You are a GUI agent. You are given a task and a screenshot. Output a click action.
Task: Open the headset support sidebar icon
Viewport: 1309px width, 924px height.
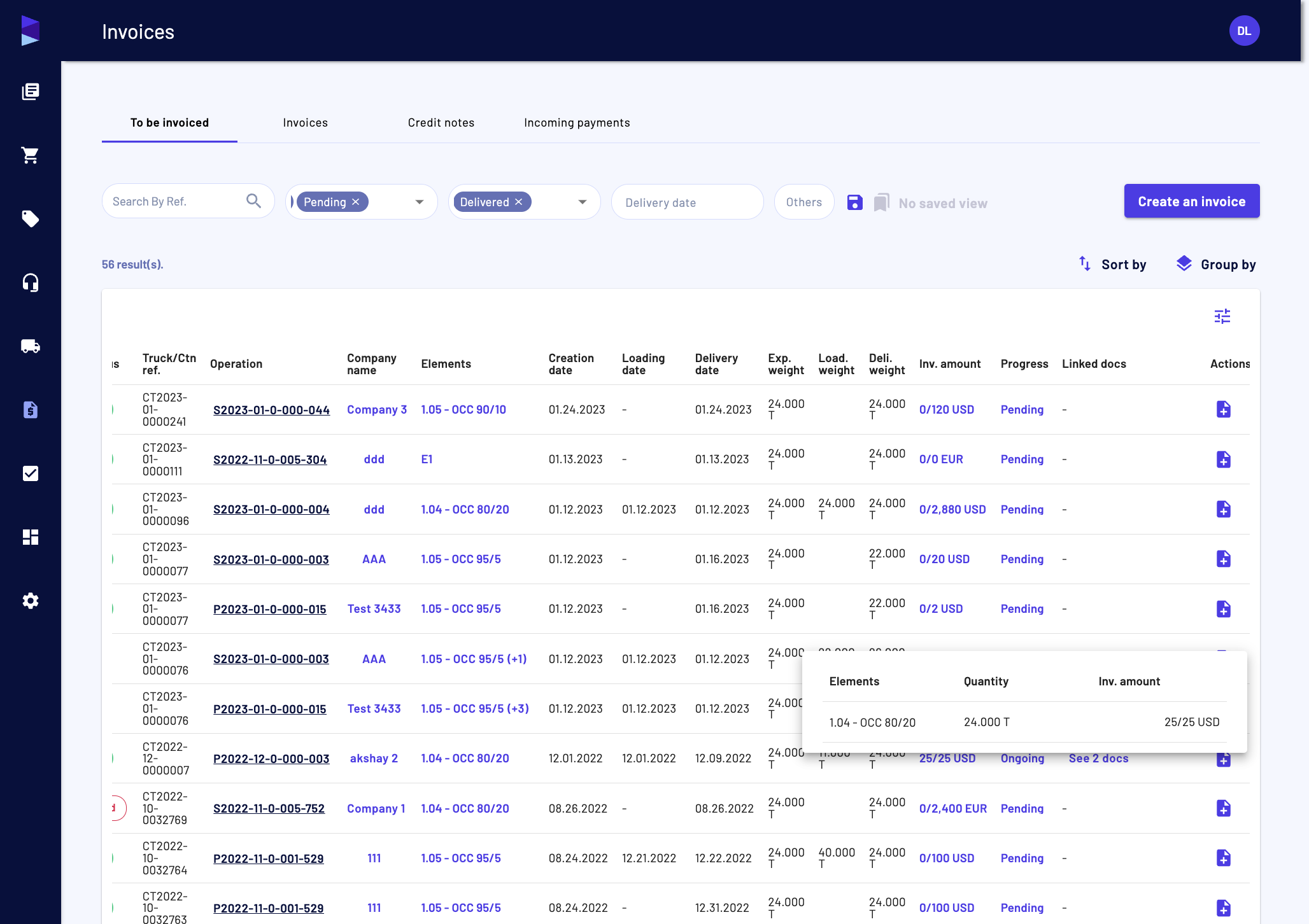pos(30,283)
